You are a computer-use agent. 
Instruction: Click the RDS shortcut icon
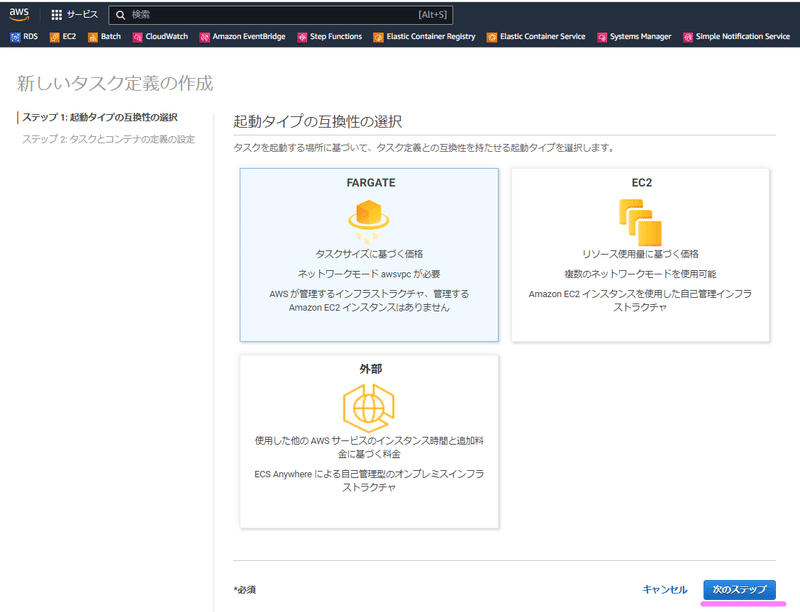pos(15,37)
